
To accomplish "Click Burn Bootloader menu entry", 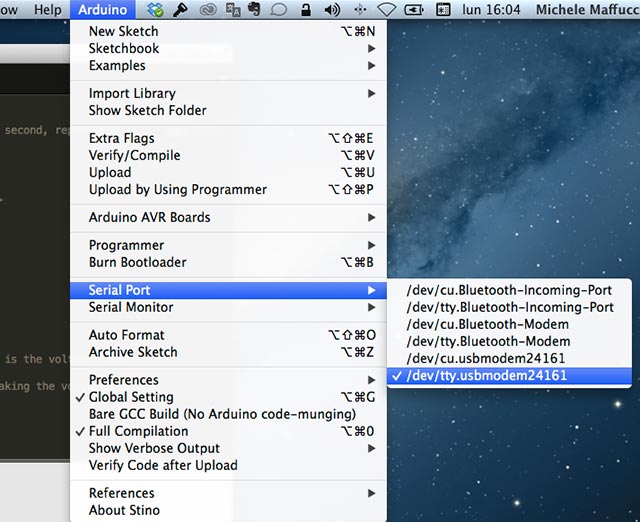I will tap(137, 262).
